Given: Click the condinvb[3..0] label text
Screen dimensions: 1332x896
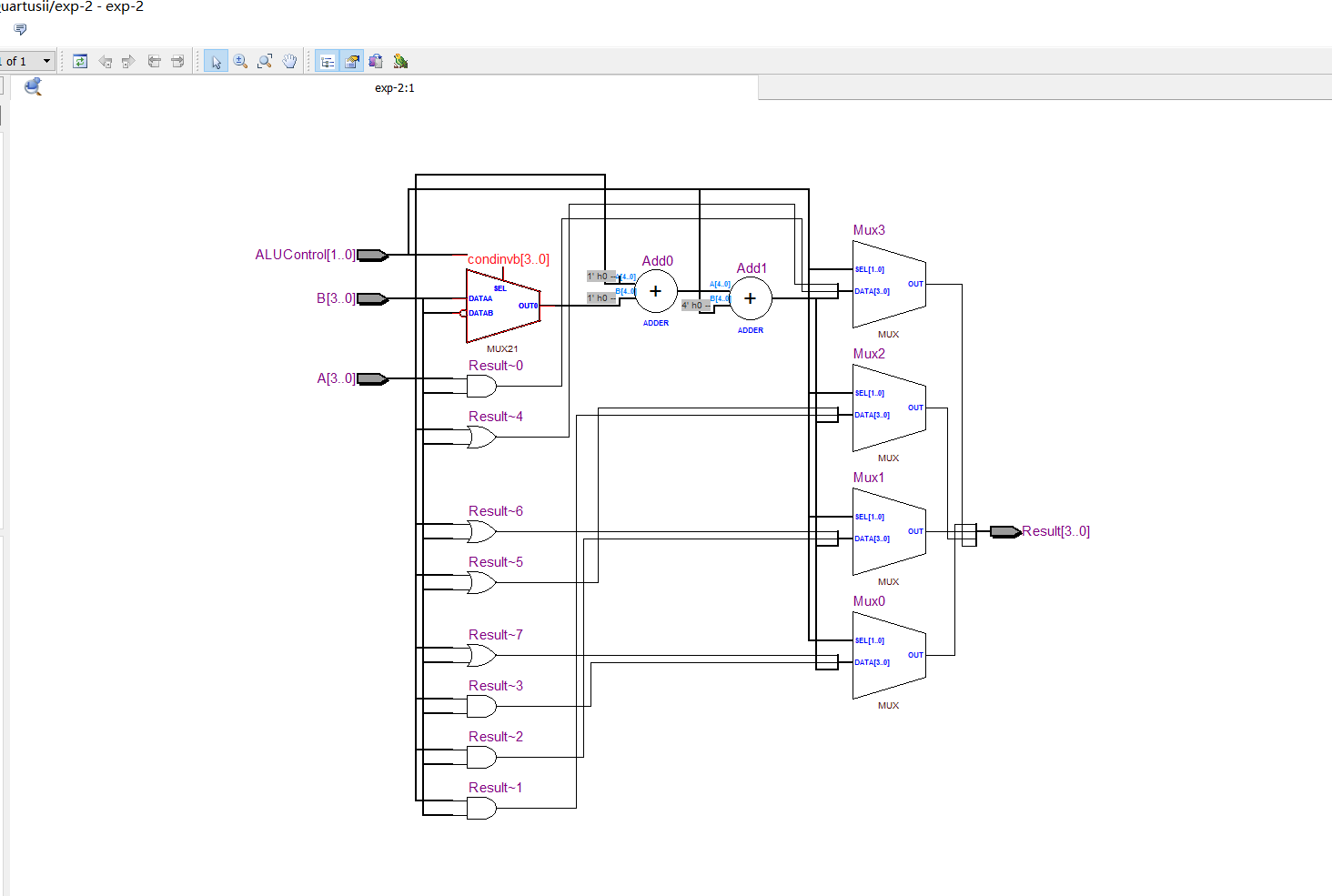Looking at the screenshot, I should pyautogui.click(x=509, y=259).
